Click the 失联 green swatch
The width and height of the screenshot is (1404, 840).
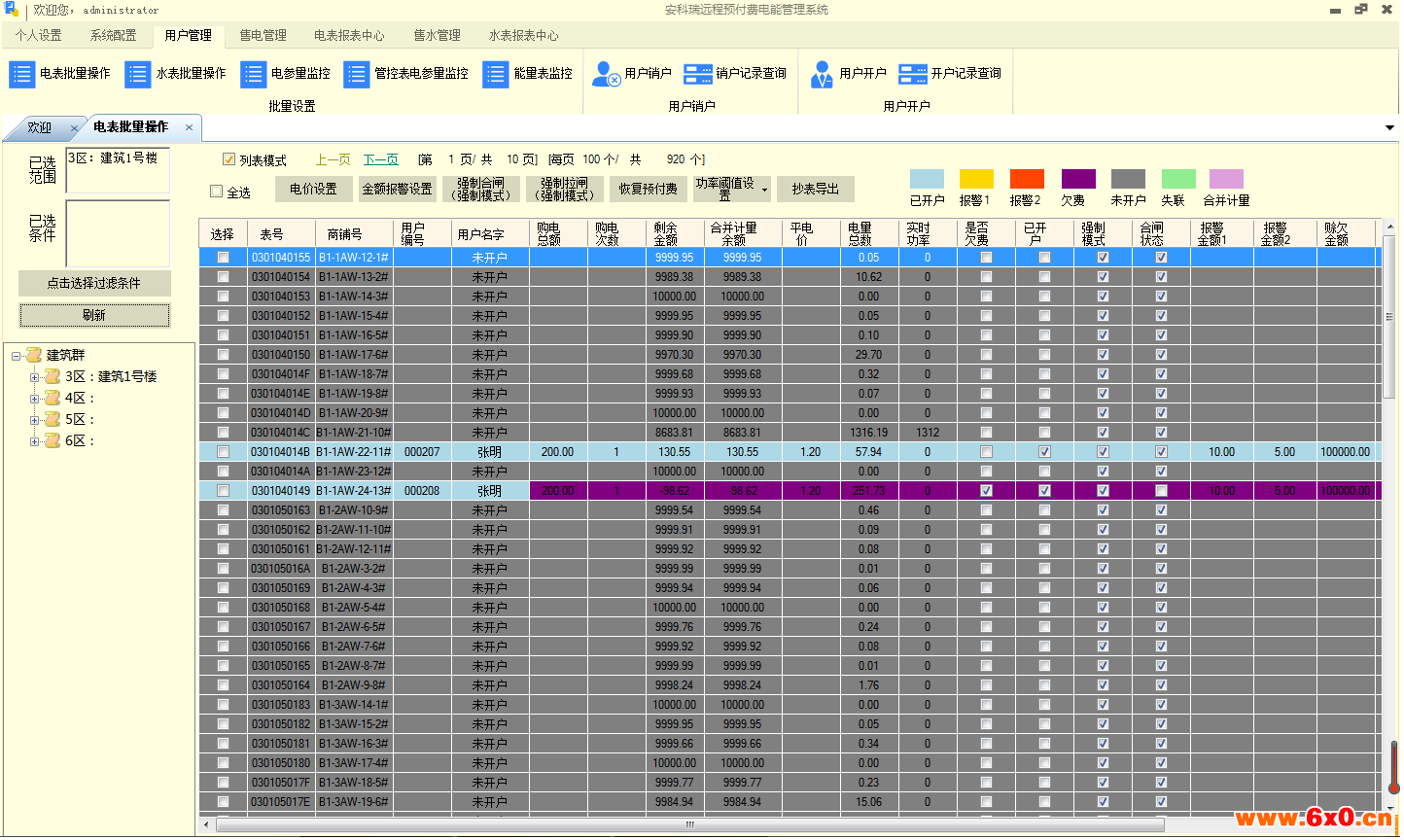click(x=1178, y=179)
